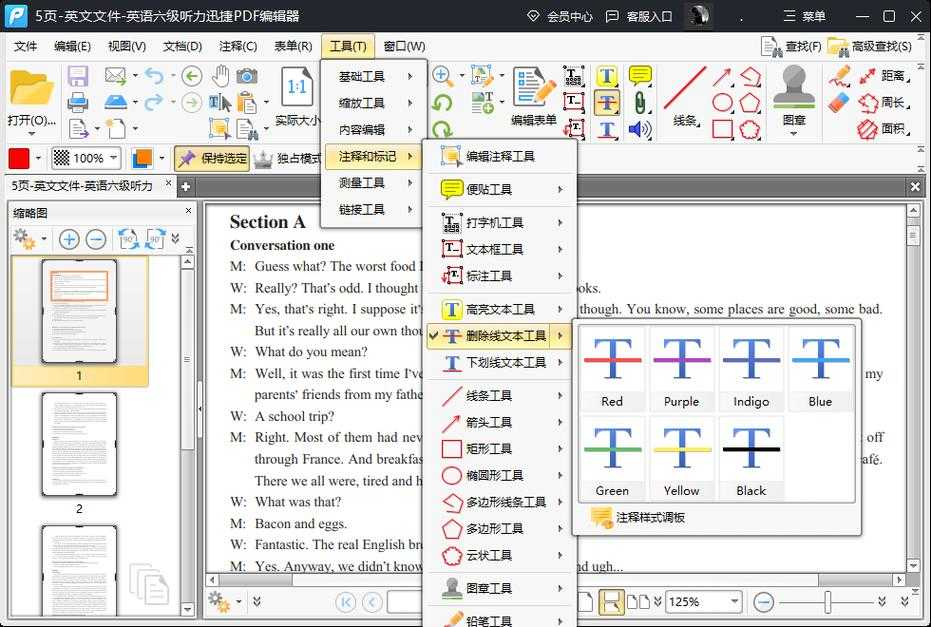
Task: Click the stamp tool icon
Action: pyautogui.click(x=794, y=88)
